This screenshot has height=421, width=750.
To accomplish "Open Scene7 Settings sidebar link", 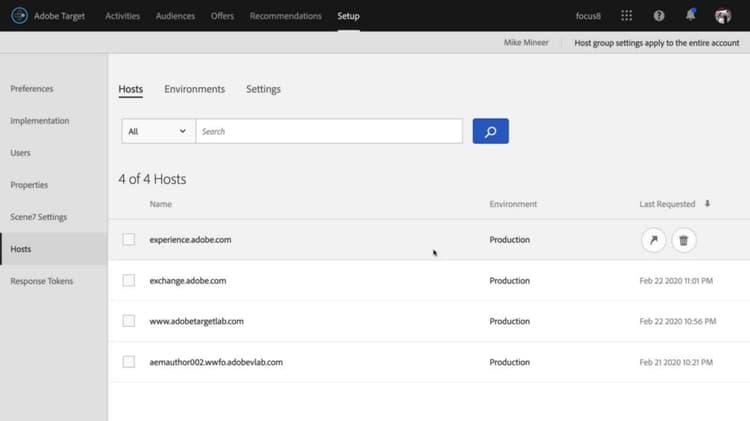I will coord(39,217).
